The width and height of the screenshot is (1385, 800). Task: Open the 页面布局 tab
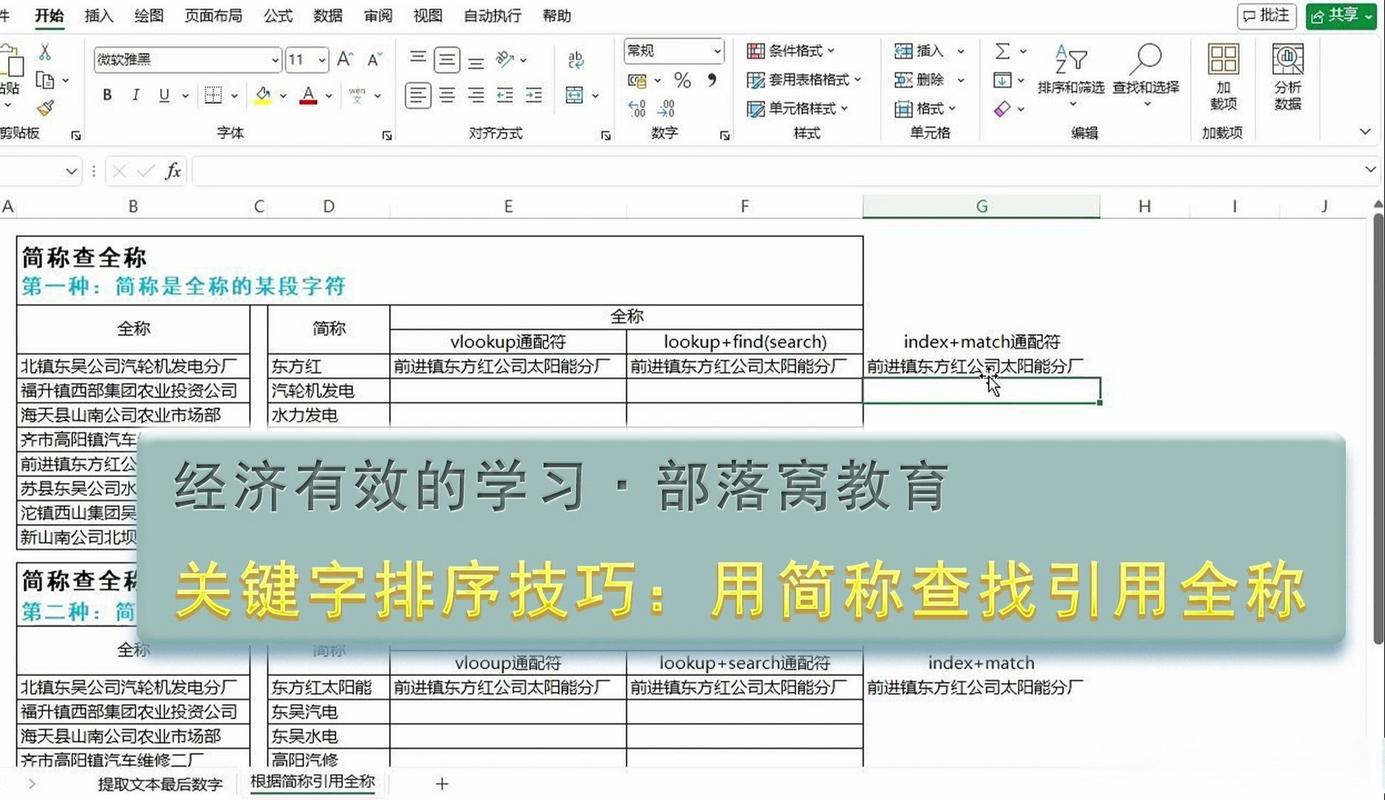(x=213, y=16)
